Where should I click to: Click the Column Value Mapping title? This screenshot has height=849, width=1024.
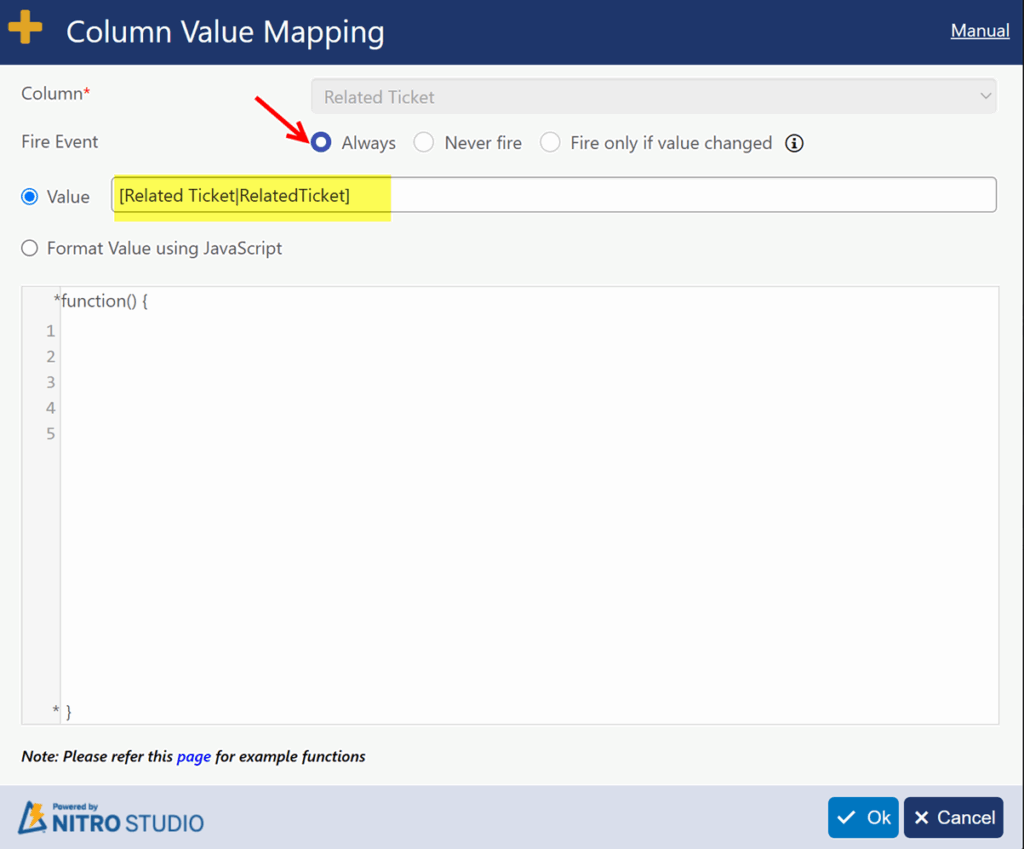[x=225, y=32]
